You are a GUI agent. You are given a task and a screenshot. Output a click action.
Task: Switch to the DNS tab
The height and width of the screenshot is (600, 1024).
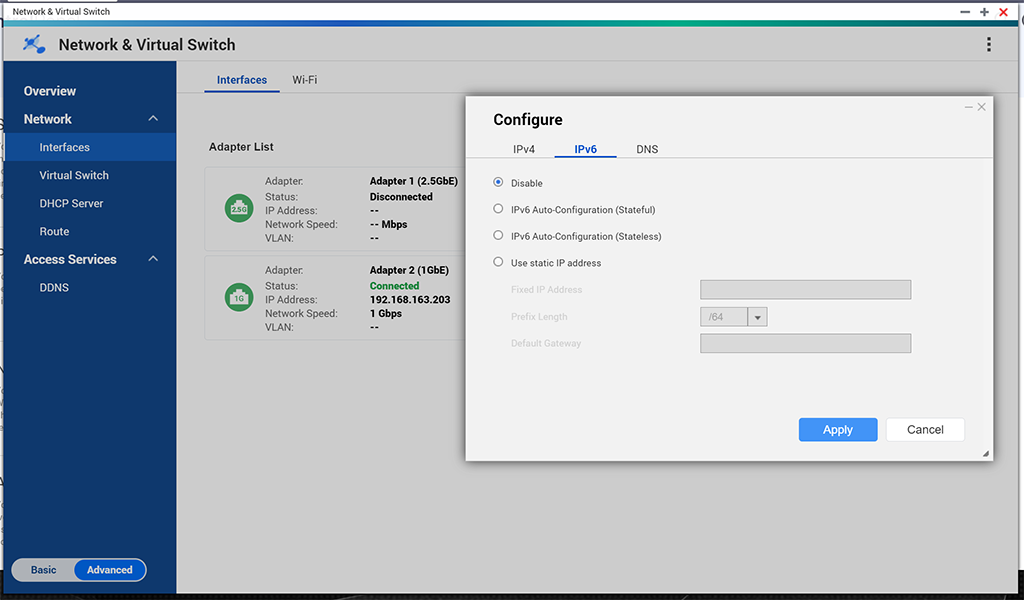tap(647, 149)
